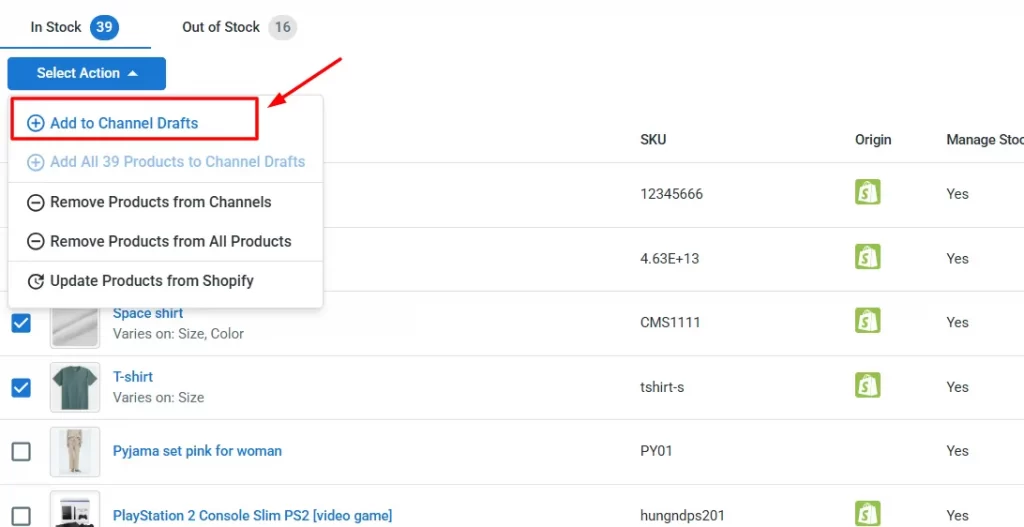
Task: Click Shopify origin icon for SKU 12345666
Action: pyautogui.click(x=867, y=193)
